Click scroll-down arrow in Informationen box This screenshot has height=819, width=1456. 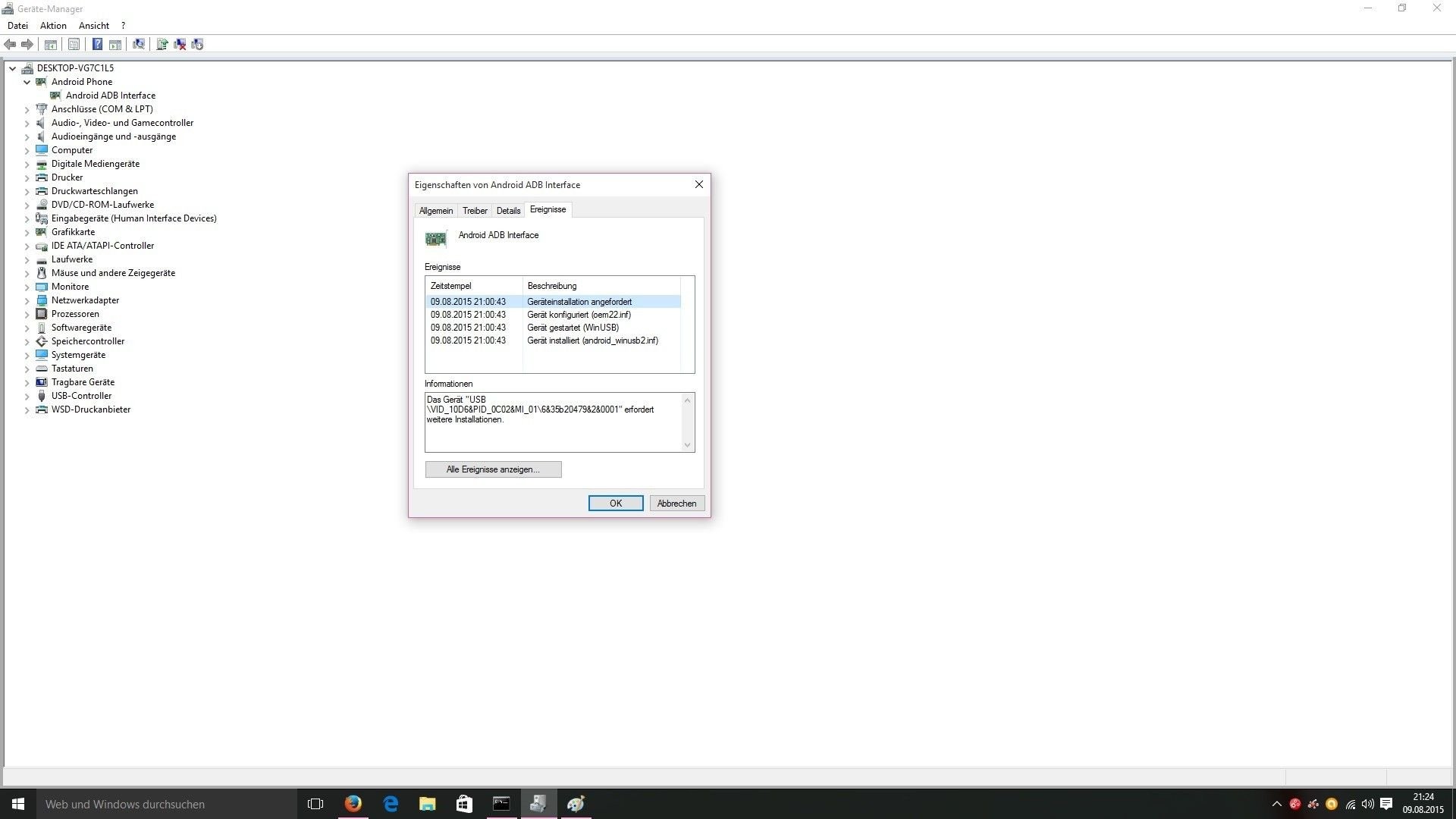(688, 445)
